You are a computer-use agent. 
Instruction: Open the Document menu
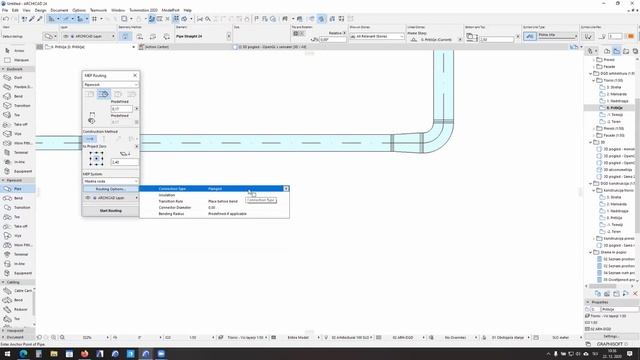coord(59,10)
